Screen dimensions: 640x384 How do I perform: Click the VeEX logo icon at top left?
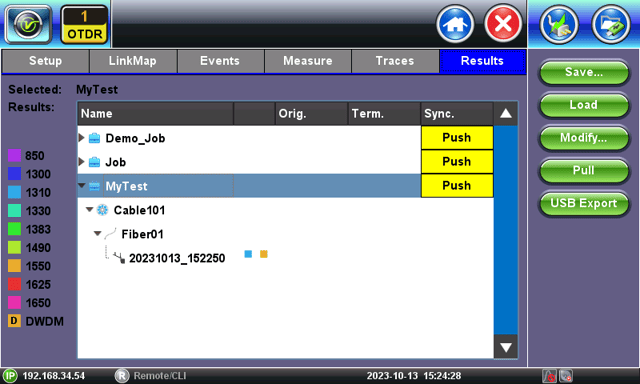pyautogui.click(x=28, y=24)
